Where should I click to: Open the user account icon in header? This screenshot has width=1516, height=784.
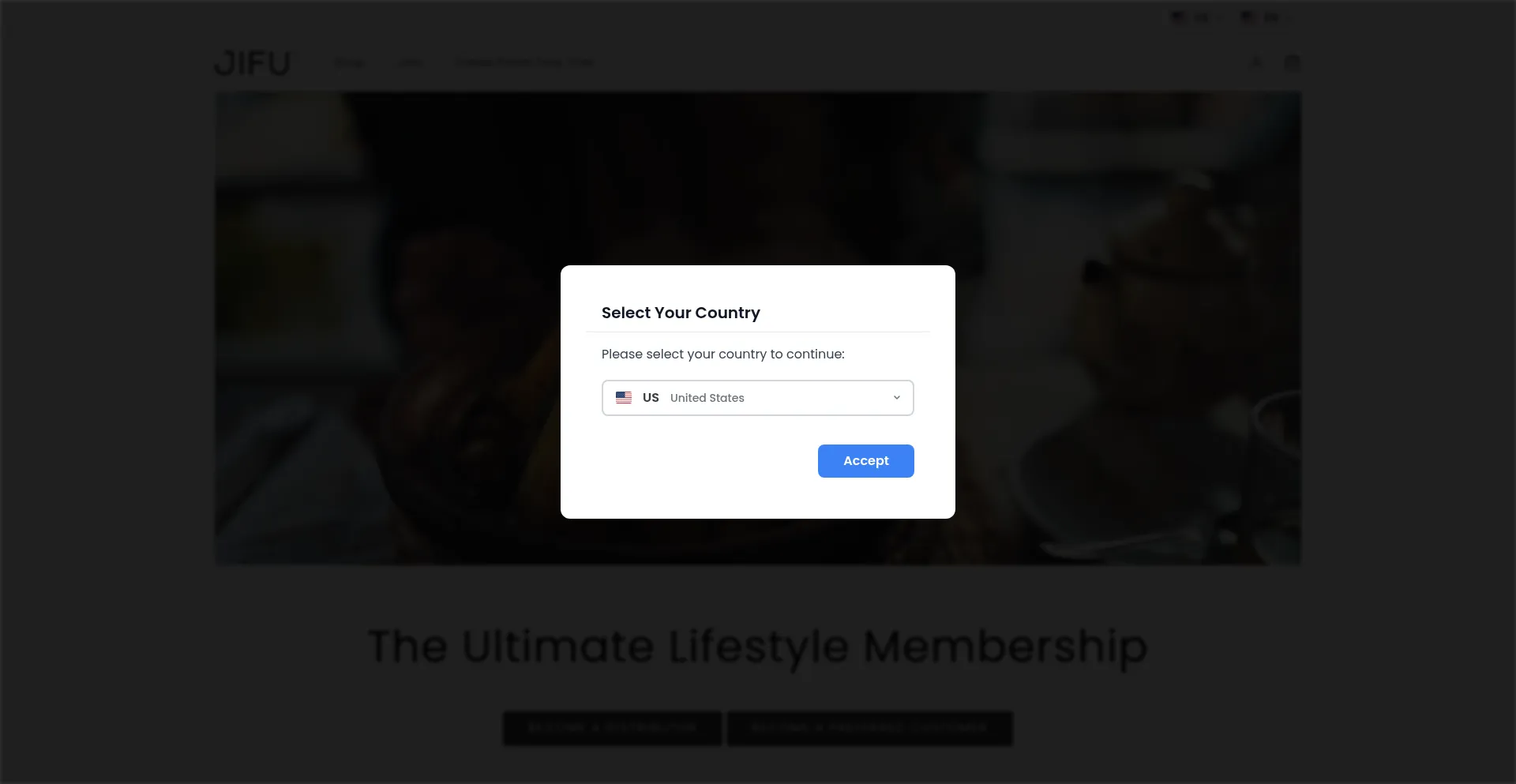pyautogui.click(x=1256, y=62)
